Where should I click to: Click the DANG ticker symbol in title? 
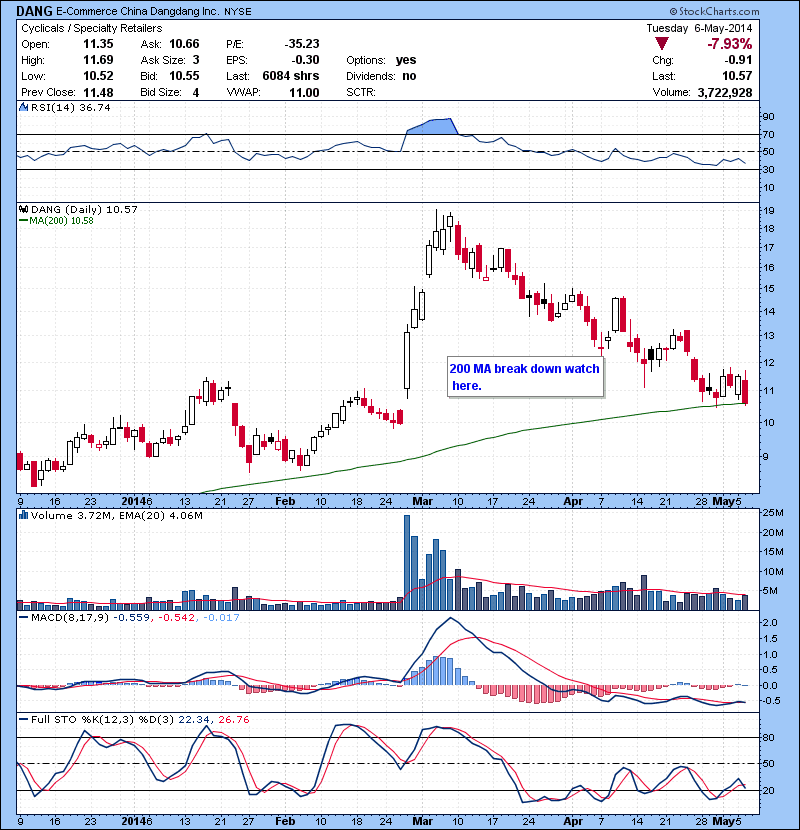coord(34,11)
